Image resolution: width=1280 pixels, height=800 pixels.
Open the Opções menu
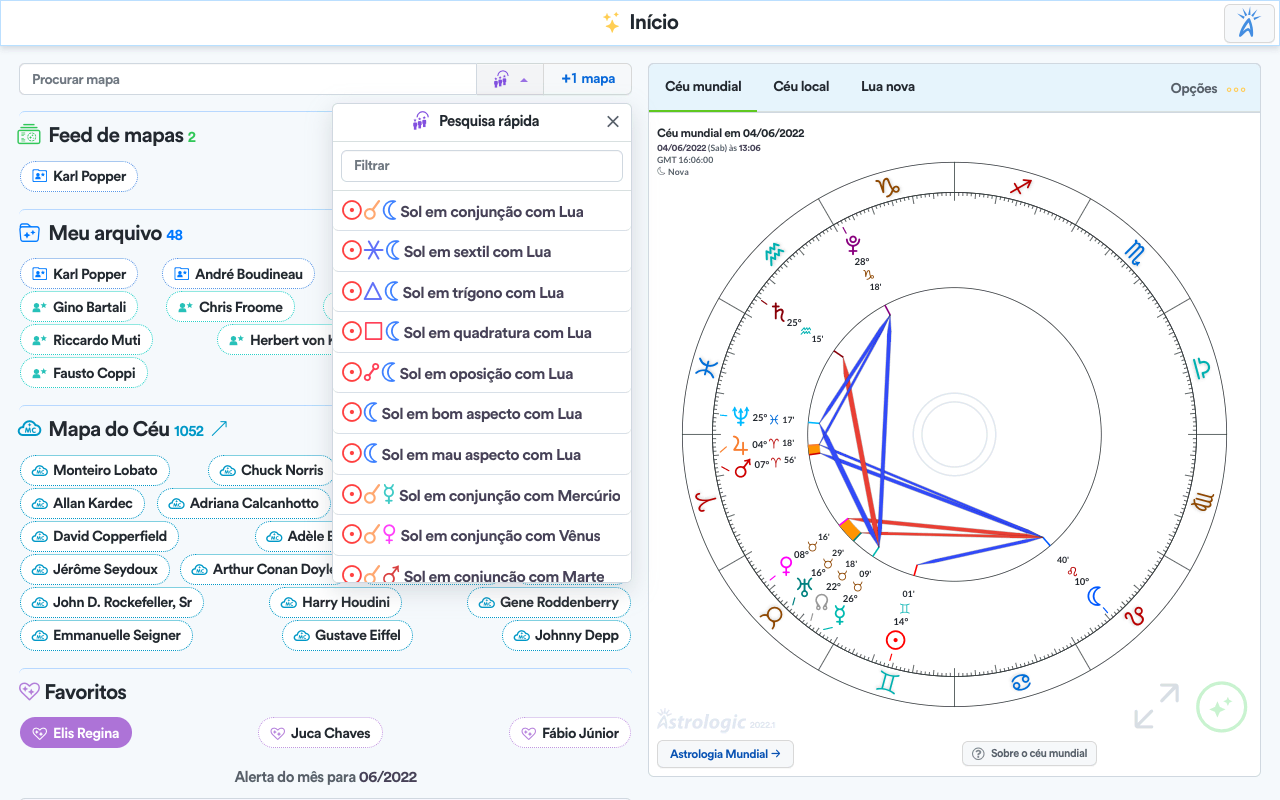[x=1207, y=88]
